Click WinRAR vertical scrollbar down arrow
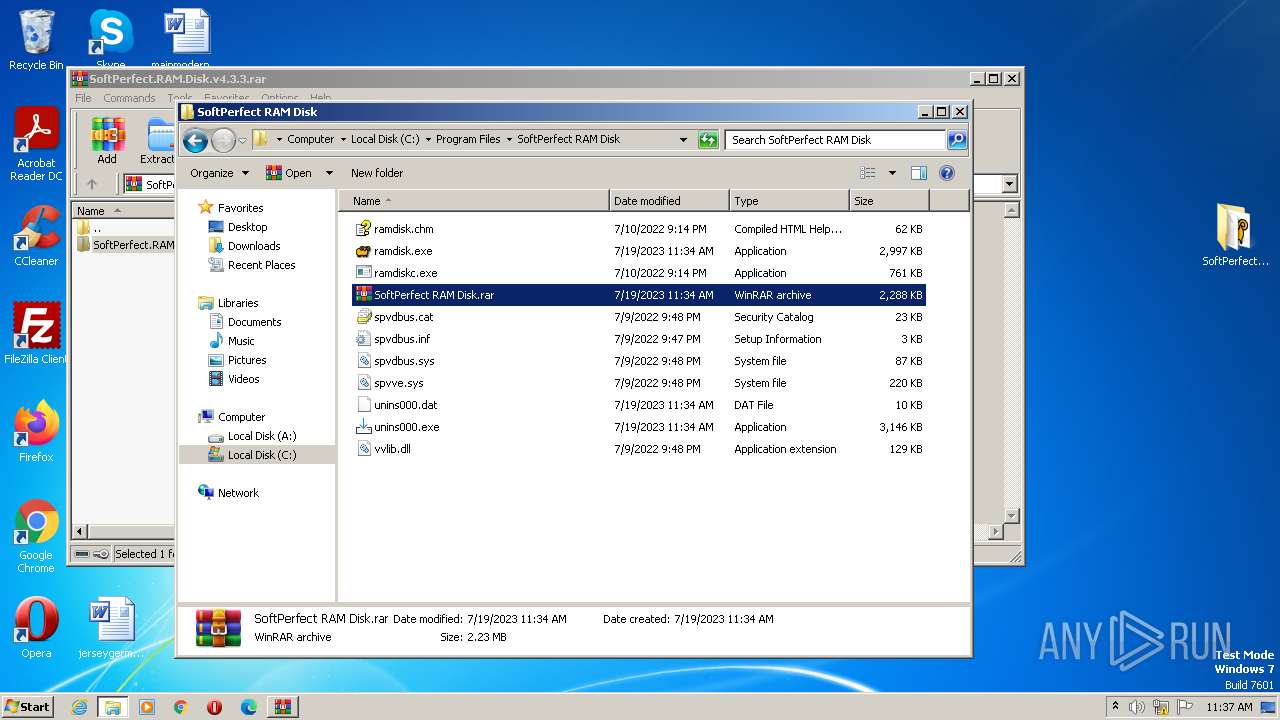The image size is (1280, 720). (1011, 516)
